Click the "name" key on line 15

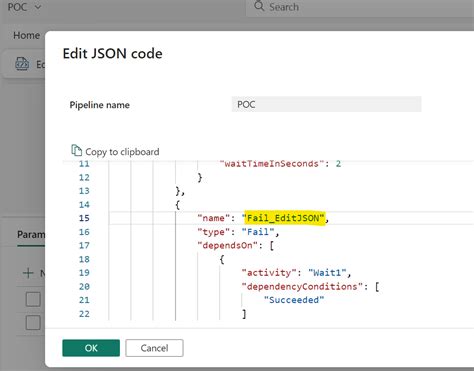[213, 218]
